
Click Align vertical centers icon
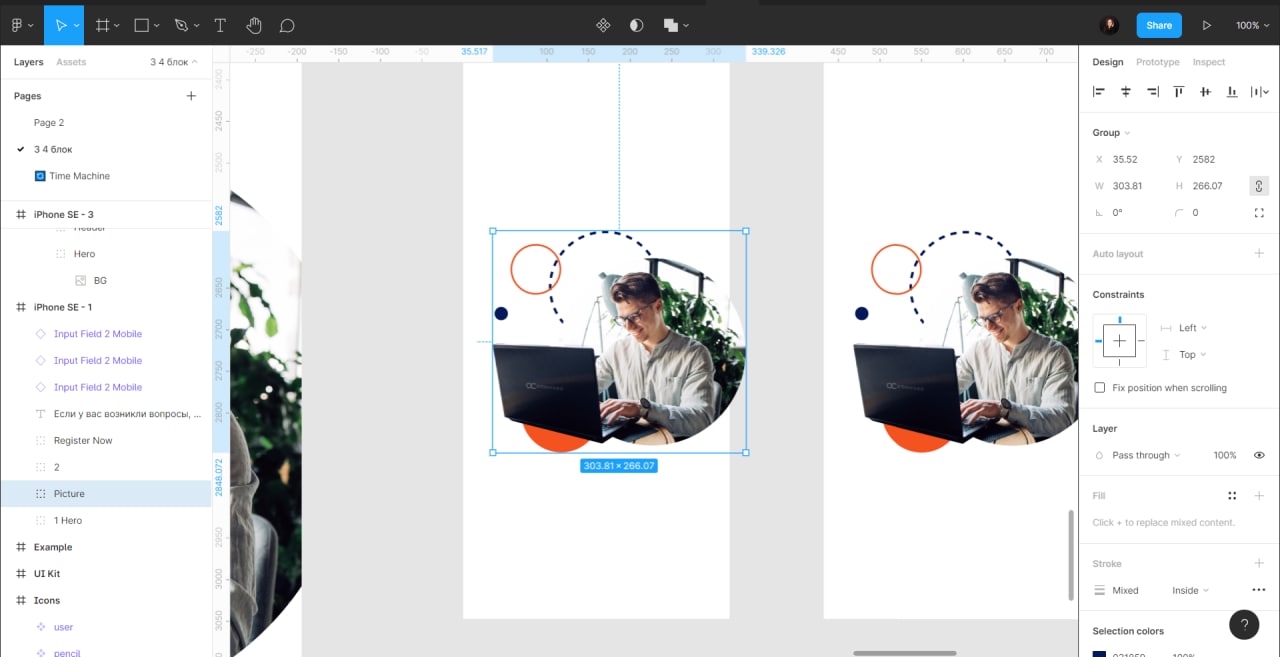coord(1206,92)
